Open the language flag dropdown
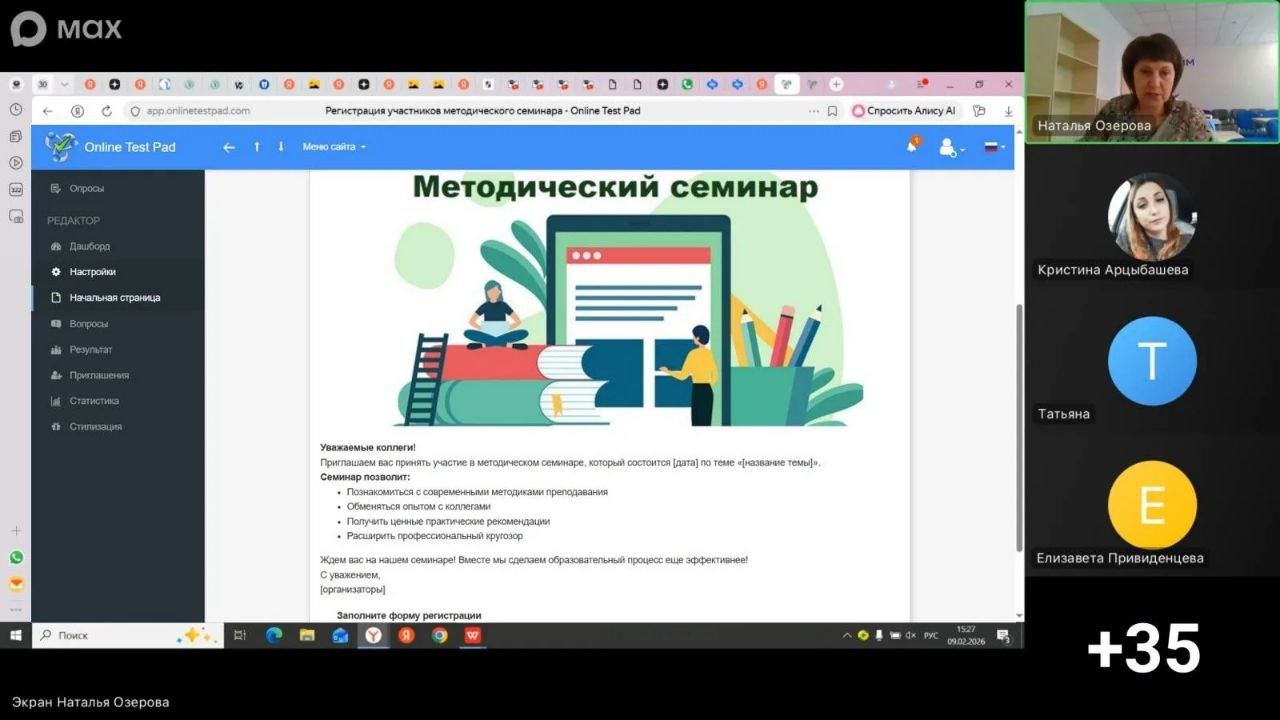Viewport: 1280px width, 720px height. [994, 148]
